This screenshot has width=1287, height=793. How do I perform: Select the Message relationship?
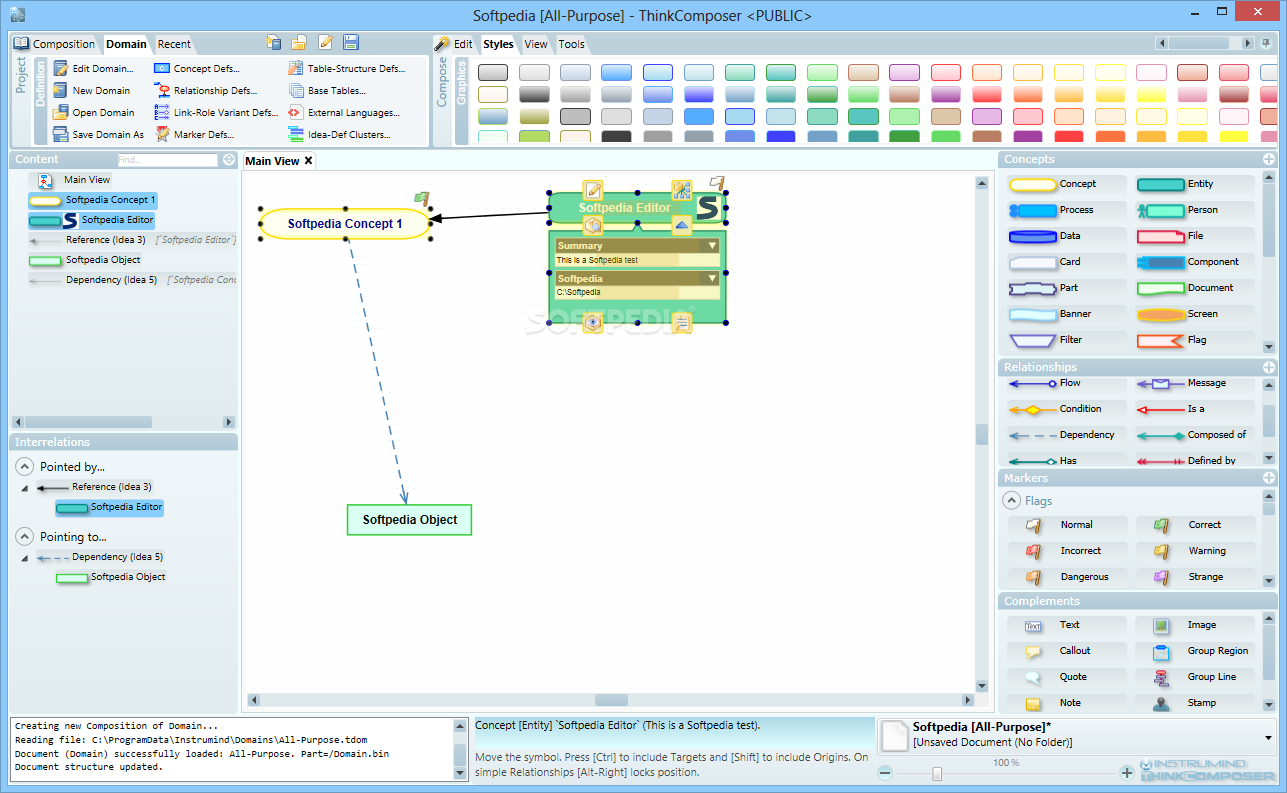point(1194,383)
